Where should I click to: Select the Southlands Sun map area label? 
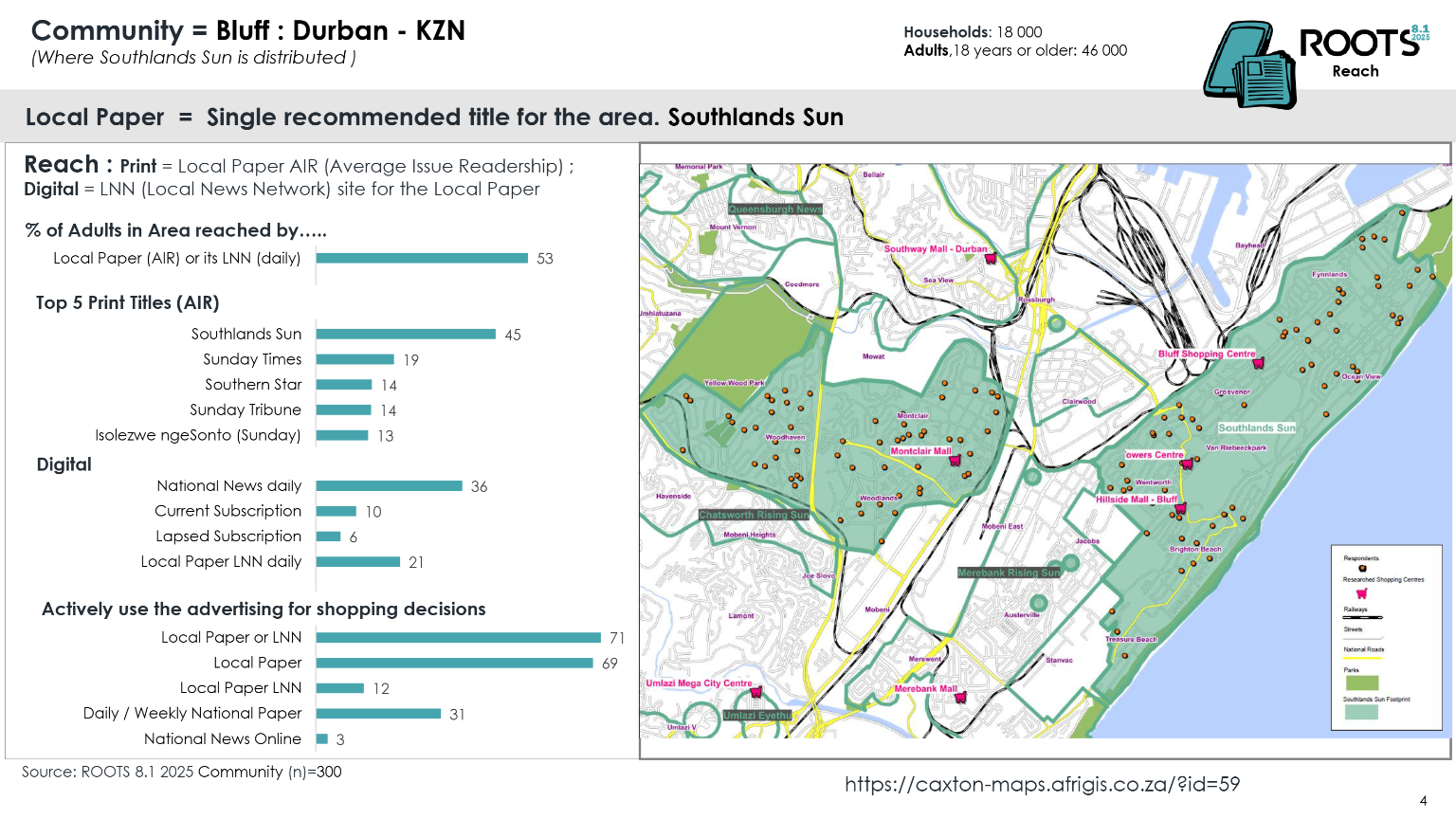[x=1256, y=428]
